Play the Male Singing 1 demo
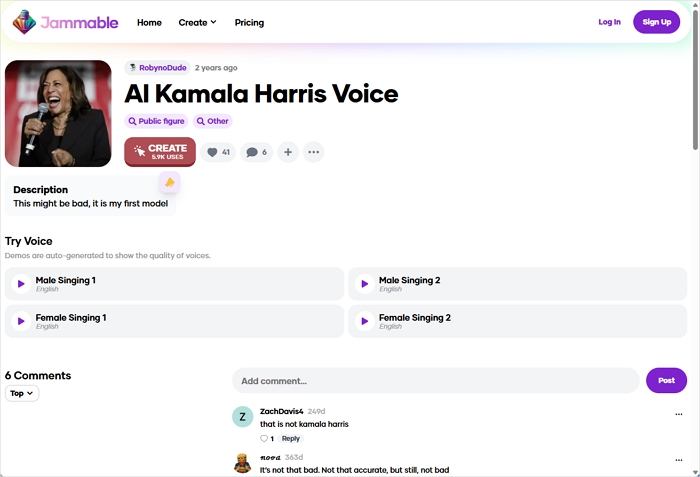Screen dimensions: 700x477 click(x=21, y=284)
